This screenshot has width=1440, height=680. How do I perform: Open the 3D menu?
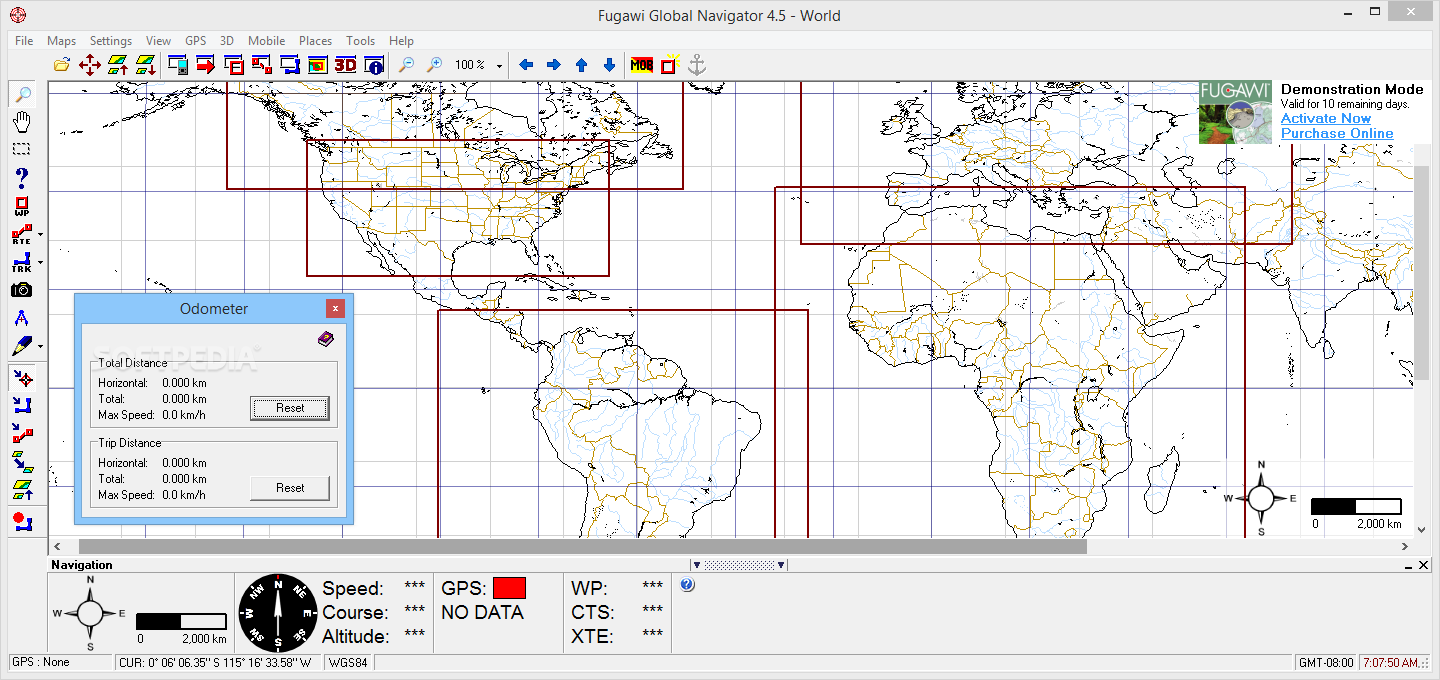click(227, 41)
